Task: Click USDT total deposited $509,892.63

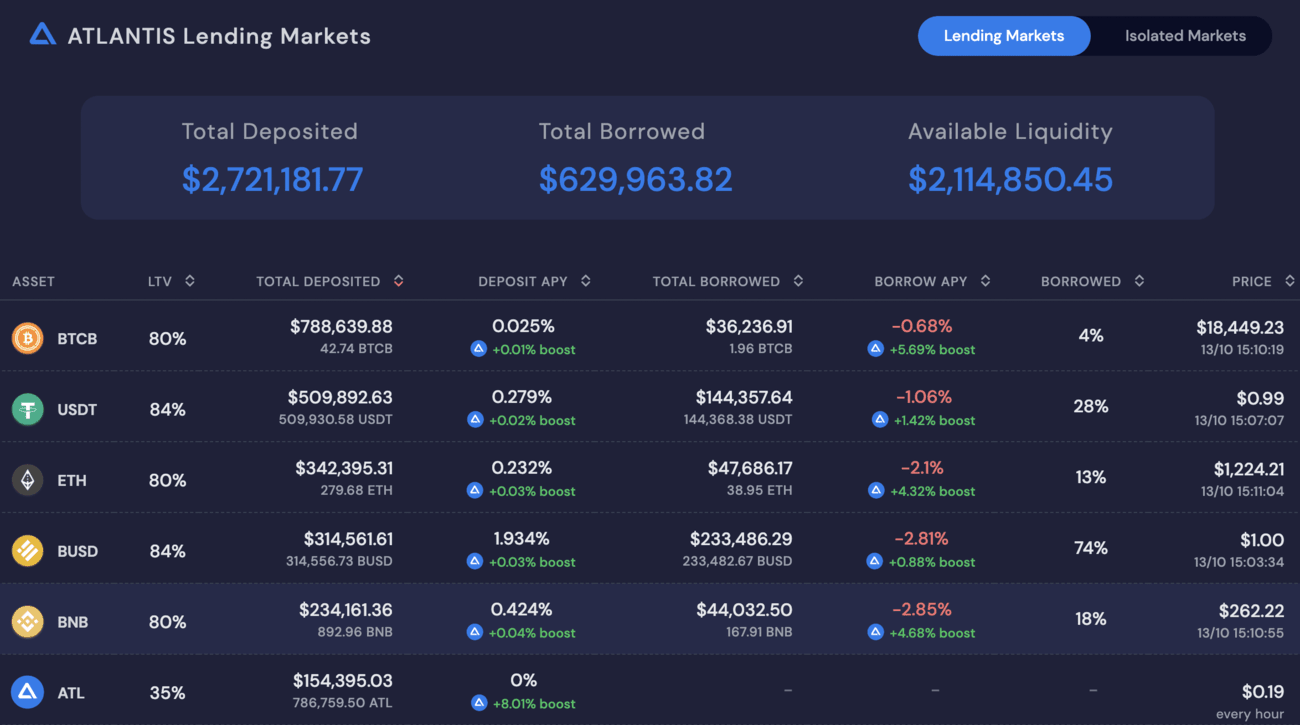Action: (340, 397)
